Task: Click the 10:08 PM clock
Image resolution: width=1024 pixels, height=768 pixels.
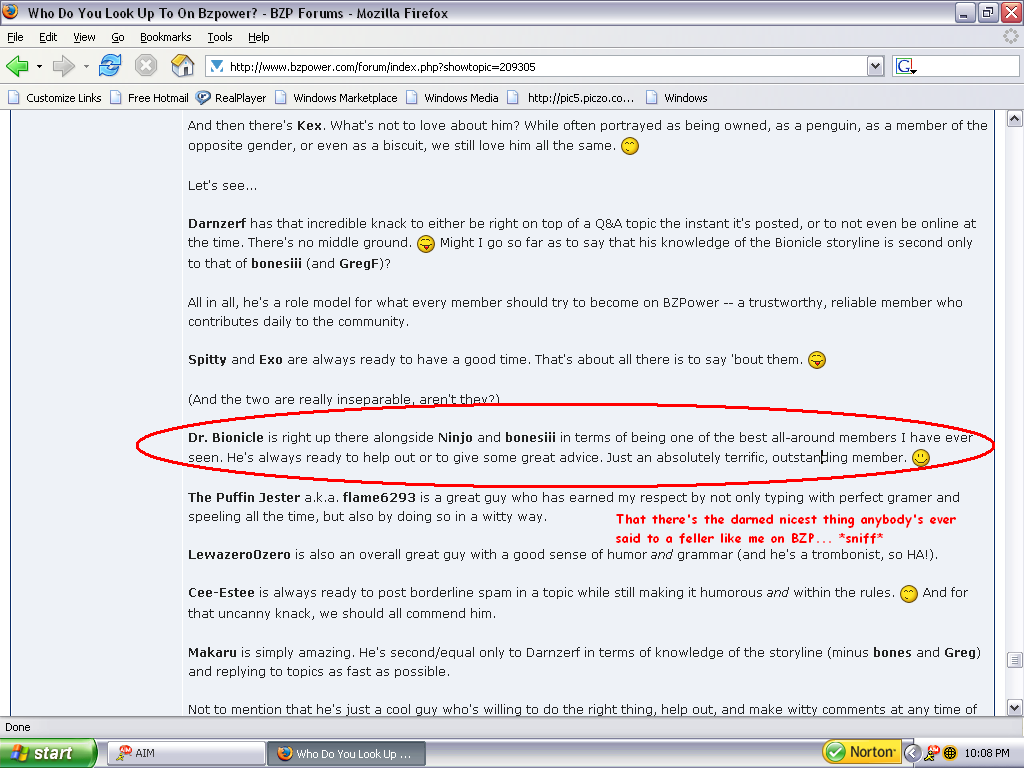Action: [x=987, y=753]
